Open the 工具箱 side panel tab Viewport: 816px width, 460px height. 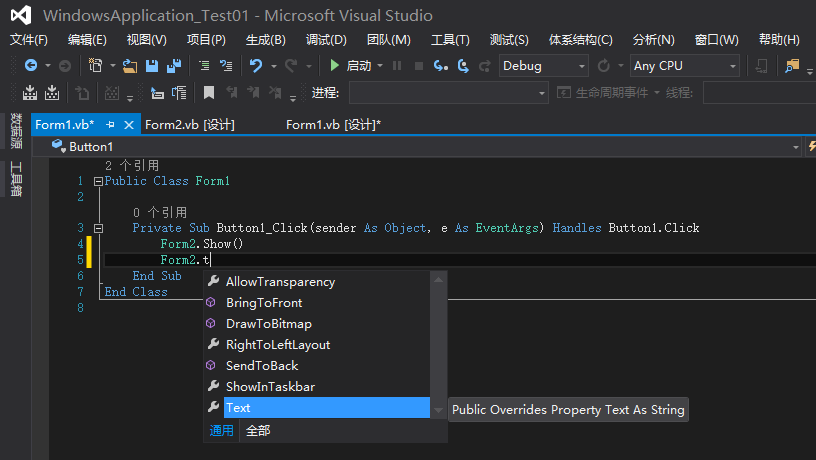[16, 178]
